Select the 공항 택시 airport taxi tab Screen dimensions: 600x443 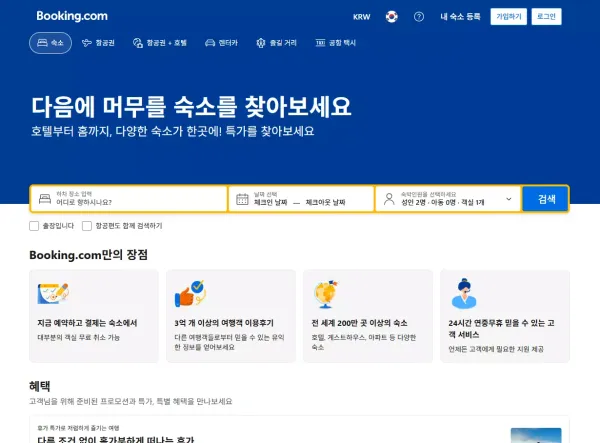(x=336, y=43)
